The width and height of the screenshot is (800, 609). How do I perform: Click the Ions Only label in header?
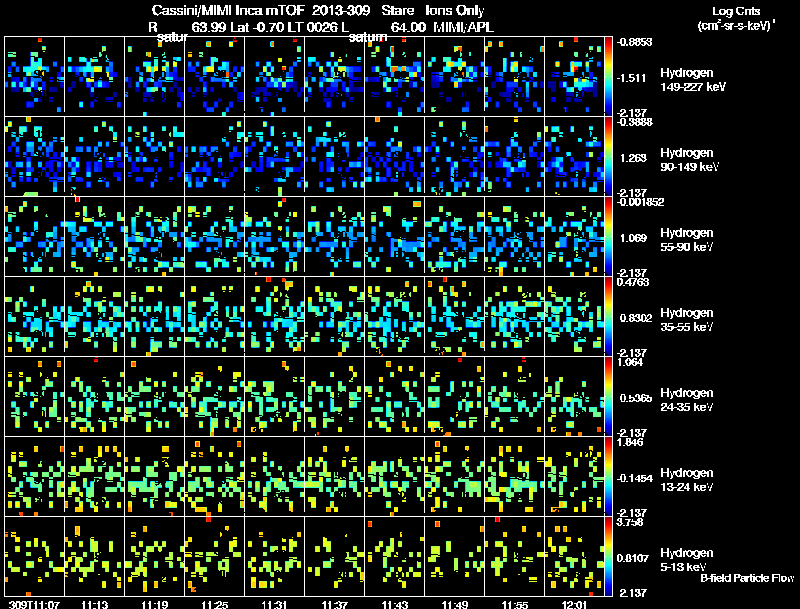456,9
